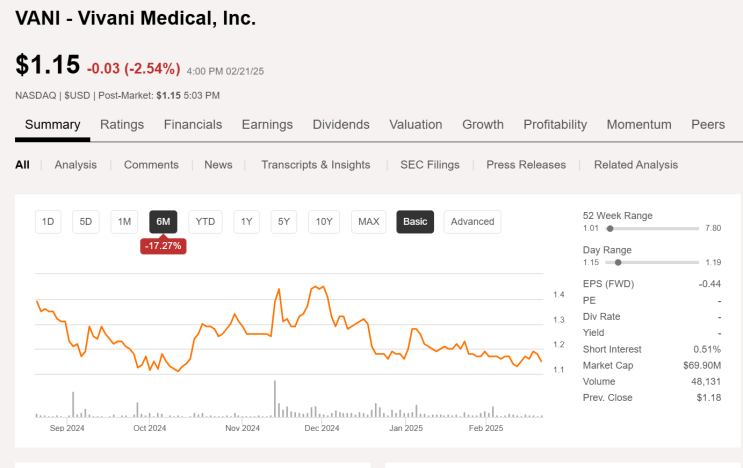Image resolution: width=743 pixels, height=468 pixels.
Task: View the Momentum tab
Action: [639, 125]
